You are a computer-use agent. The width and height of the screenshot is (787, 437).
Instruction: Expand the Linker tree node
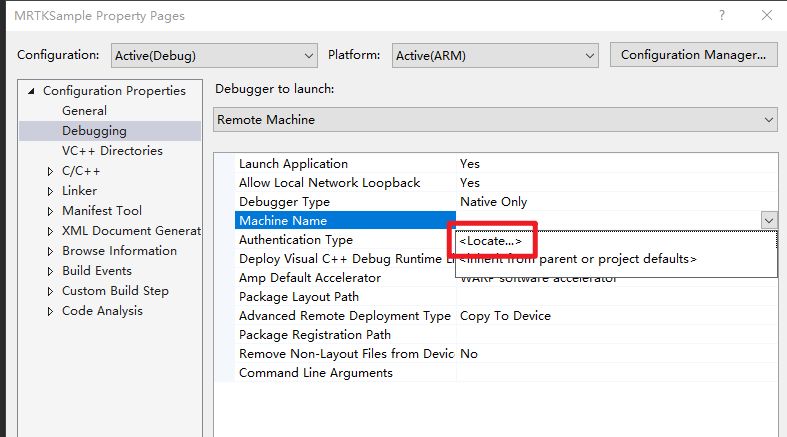[50, 191]
